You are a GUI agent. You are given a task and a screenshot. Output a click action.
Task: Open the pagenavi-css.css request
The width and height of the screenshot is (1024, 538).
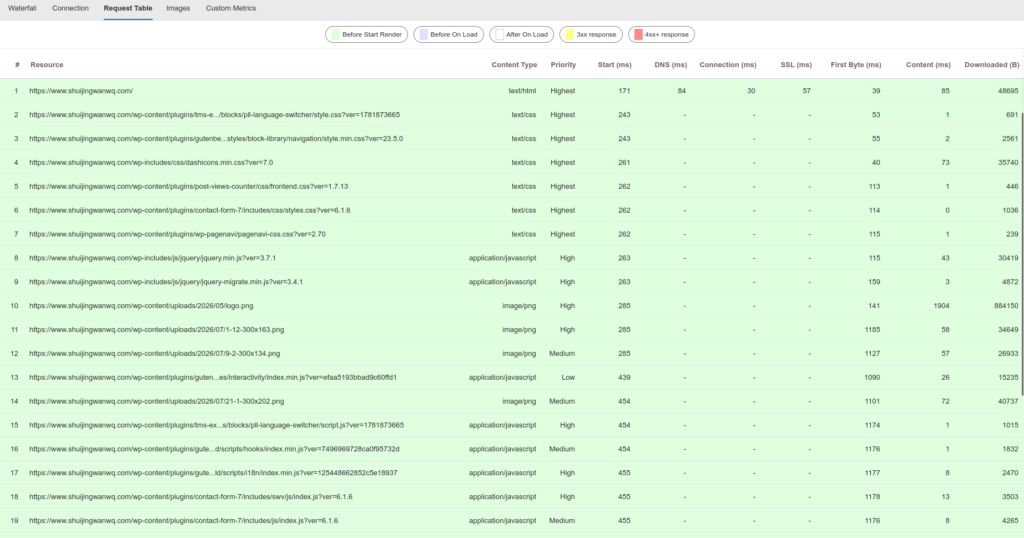(177, 234)
